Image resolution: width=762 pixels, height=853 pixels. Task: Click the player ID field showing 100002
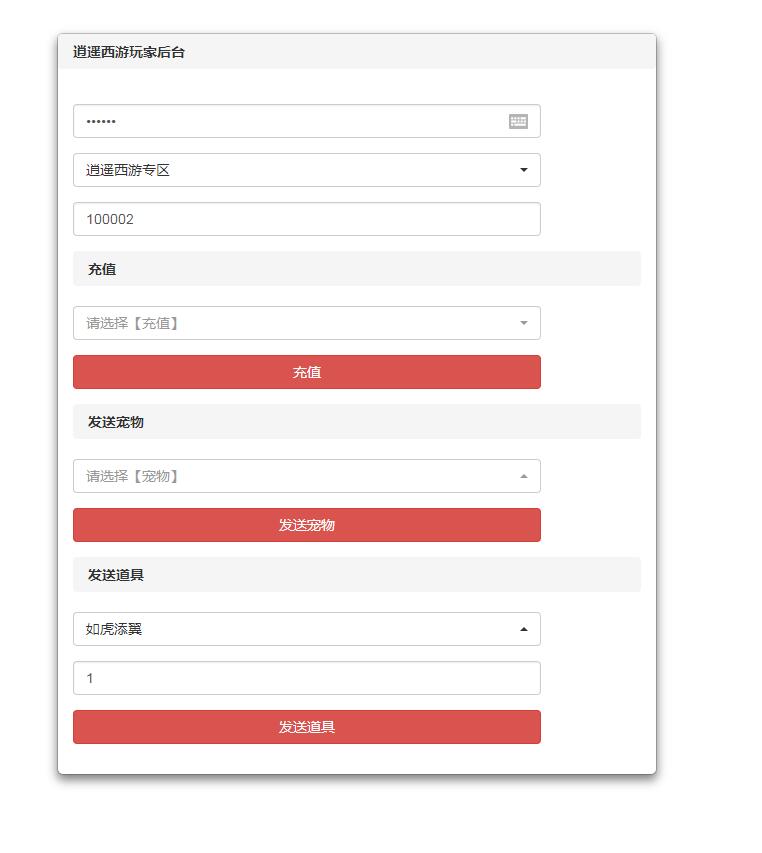[306, 219]
